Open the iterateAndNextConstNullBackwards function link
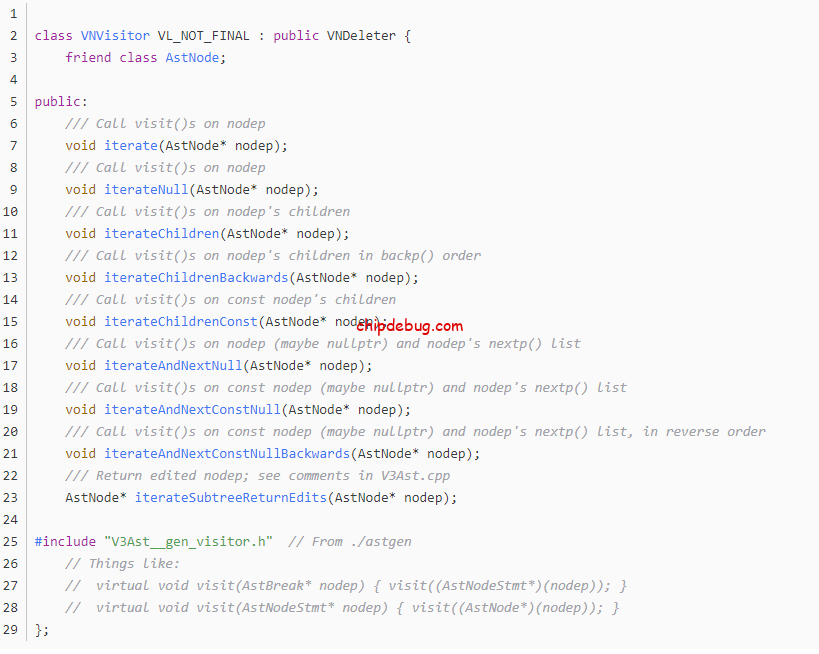This screenshot has height=654, width=819. tap(227, 453)
